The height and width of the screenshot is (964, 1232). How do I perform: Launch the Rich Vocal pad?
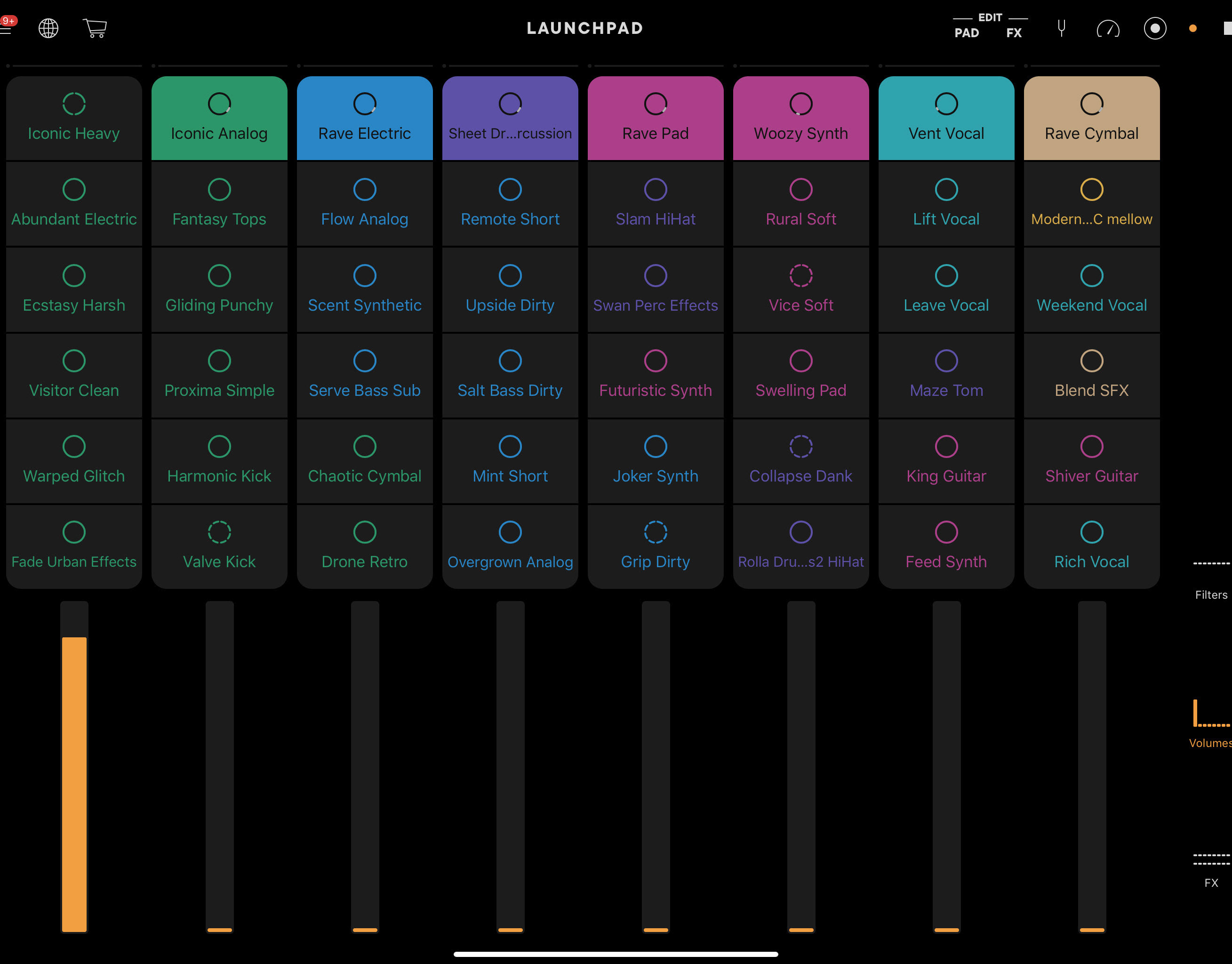(1092, 547)
